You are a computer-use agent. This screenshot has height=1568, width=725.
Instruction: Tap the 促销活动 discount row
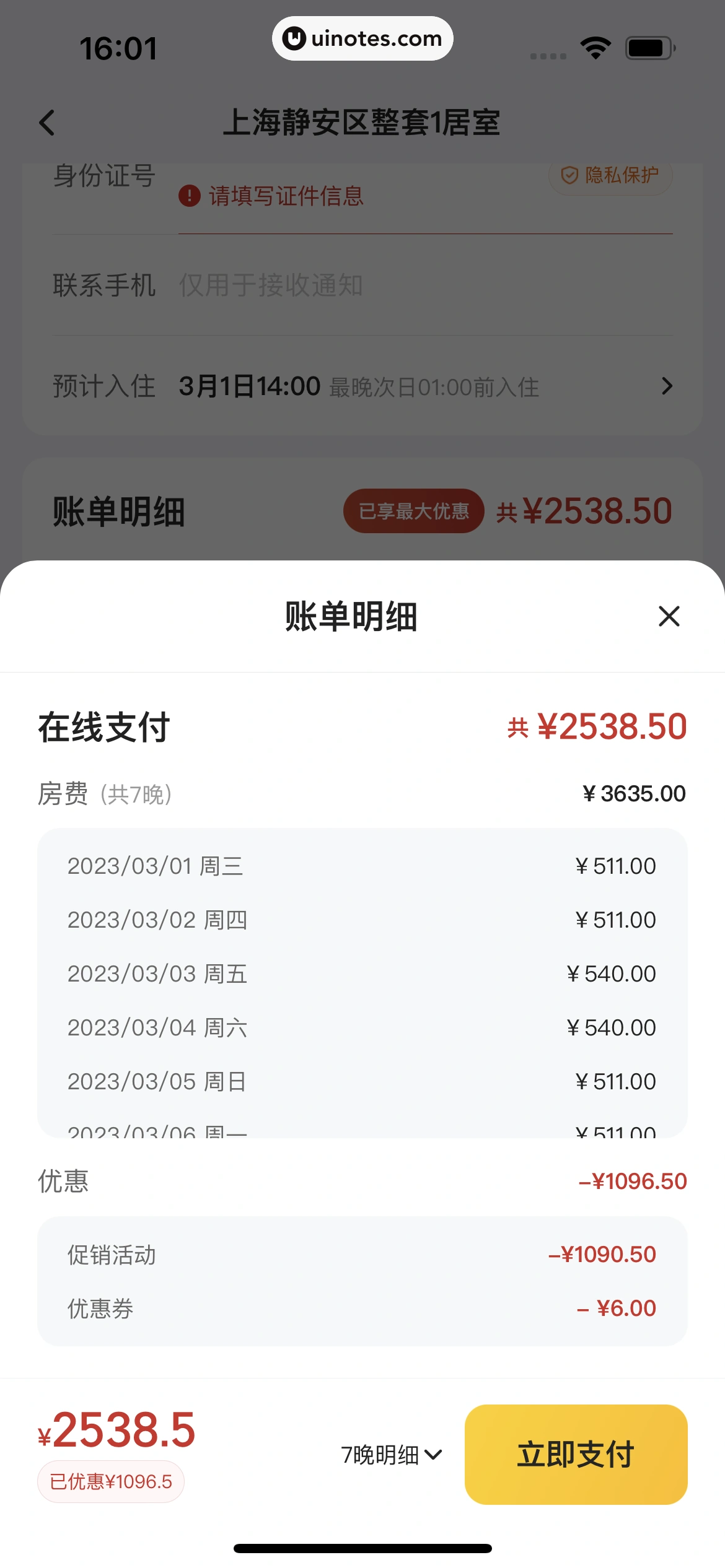362,1255
